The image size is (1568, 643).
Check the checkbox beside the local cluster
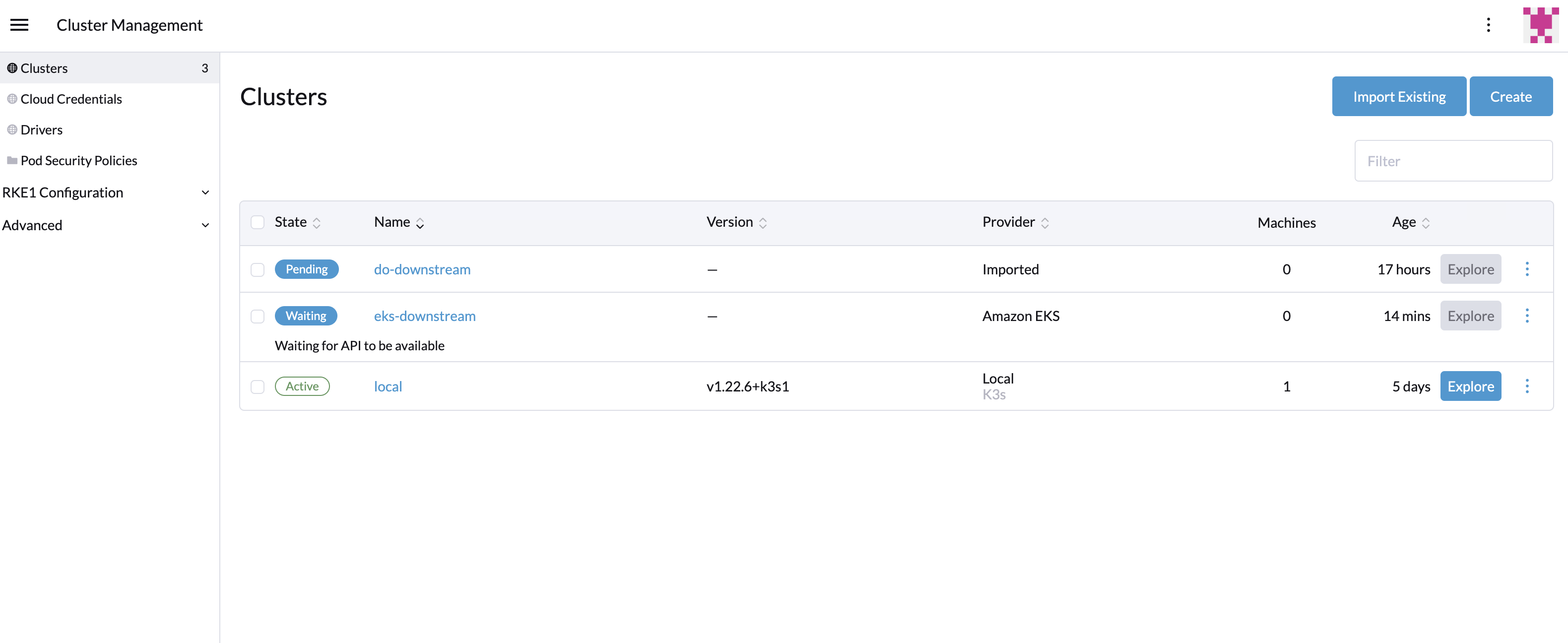click(258, 386)
